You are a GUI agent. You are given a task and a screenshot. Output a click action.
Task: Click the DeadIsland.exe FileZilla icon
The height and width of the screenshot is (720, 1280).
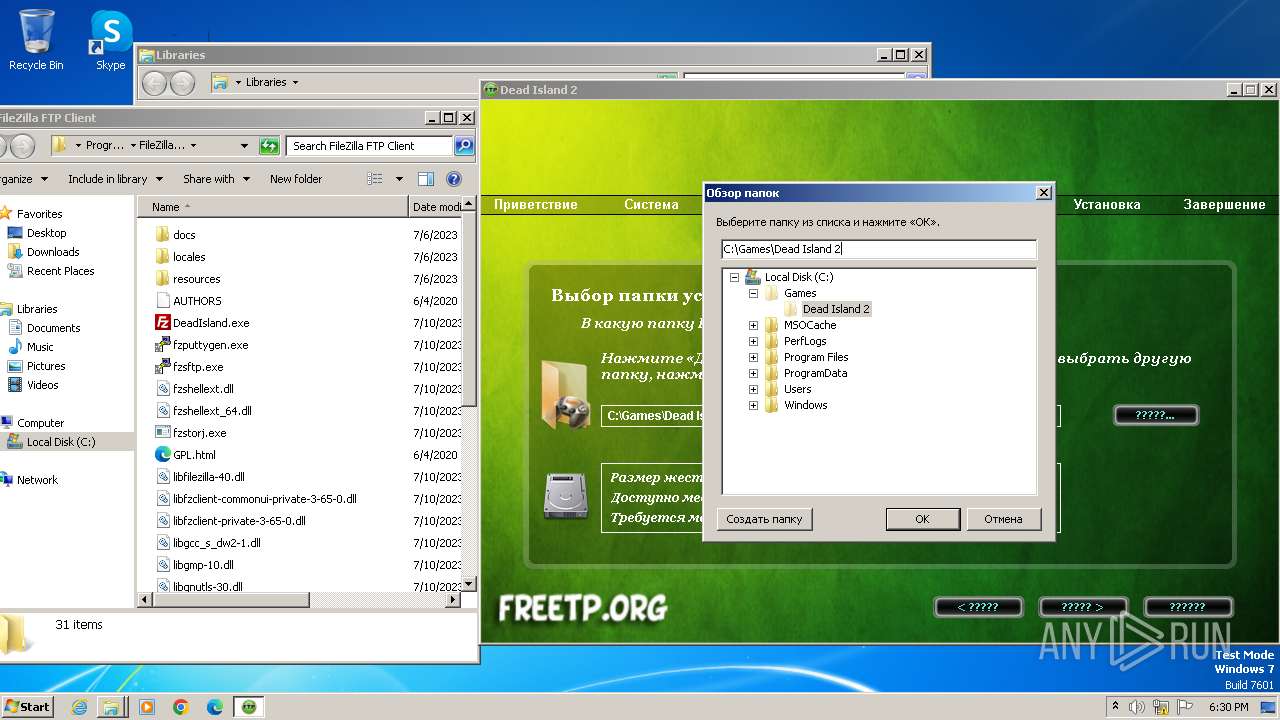click(163, 323)
